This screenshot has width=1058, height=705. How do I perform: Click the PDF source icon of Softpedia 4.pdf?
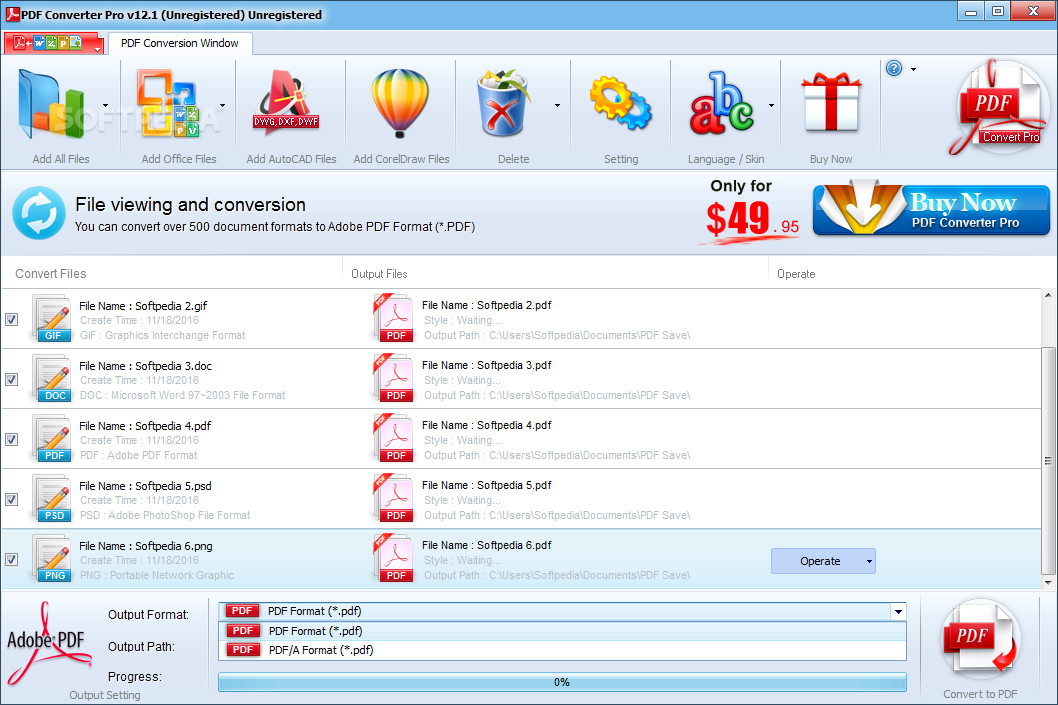click(51, 438)
